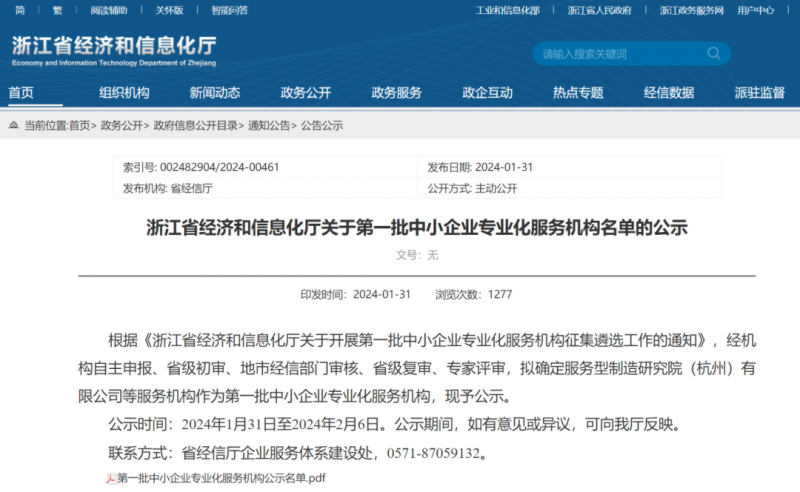Image resolution: width=800 pixels, height=492 pixels.
Task: Open 政务公开 navigation tab
Action: [x=306, y=93]
